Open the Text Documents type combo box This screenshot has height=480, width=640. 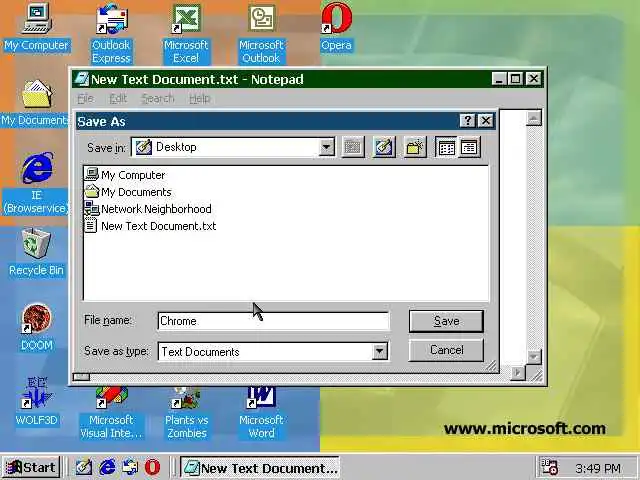(273, 351)
